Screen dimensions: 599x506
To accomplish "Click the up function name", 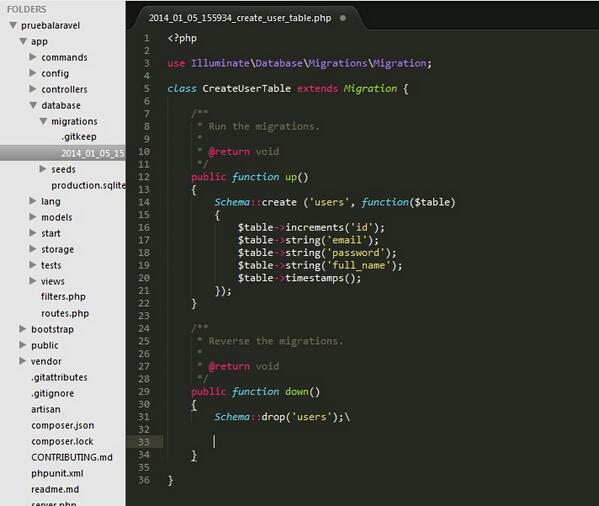I will coord(291,177).
